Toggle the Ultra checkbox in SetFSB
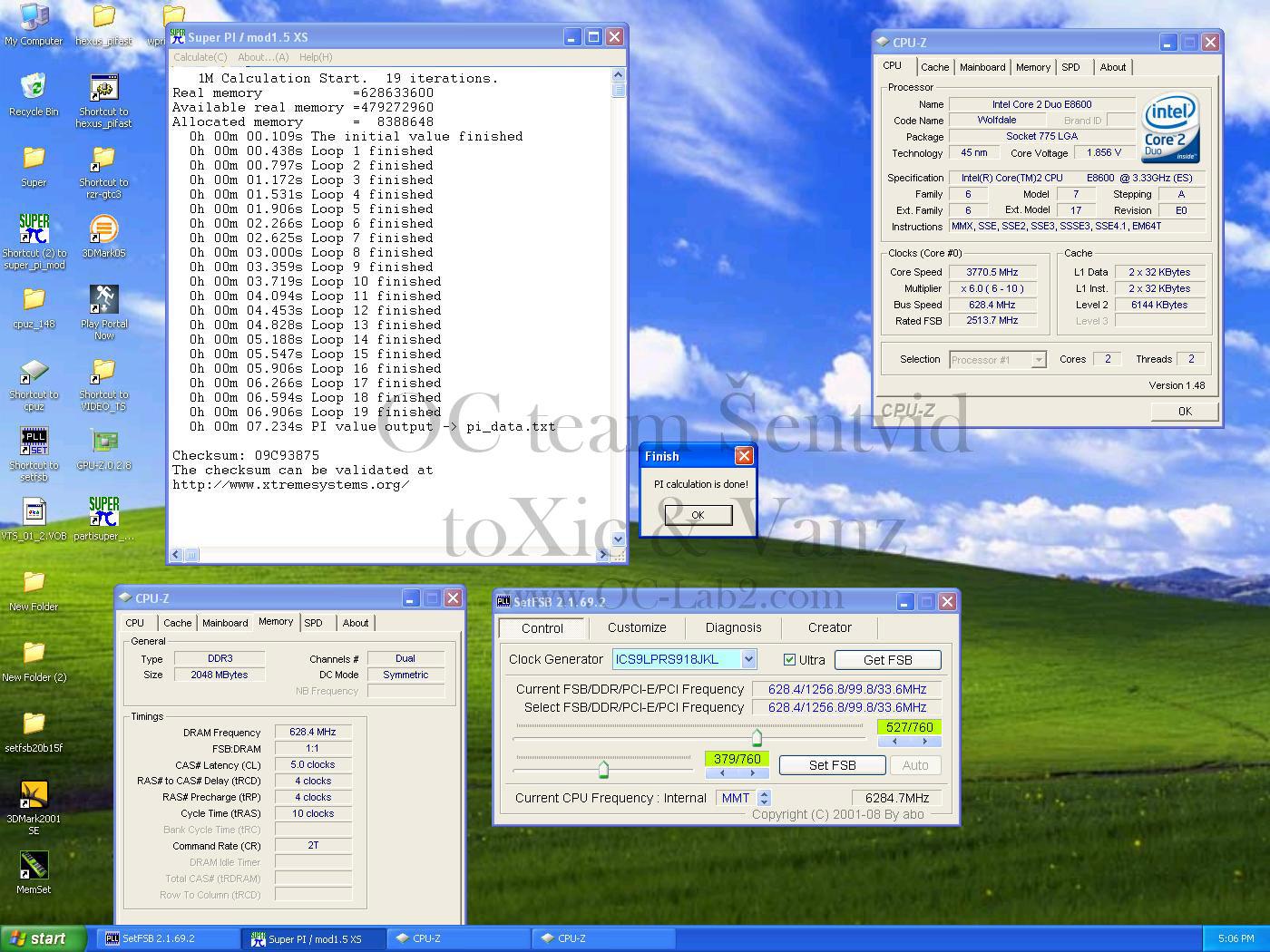This screenshot has height=952, width=1270. coord(789,660)
